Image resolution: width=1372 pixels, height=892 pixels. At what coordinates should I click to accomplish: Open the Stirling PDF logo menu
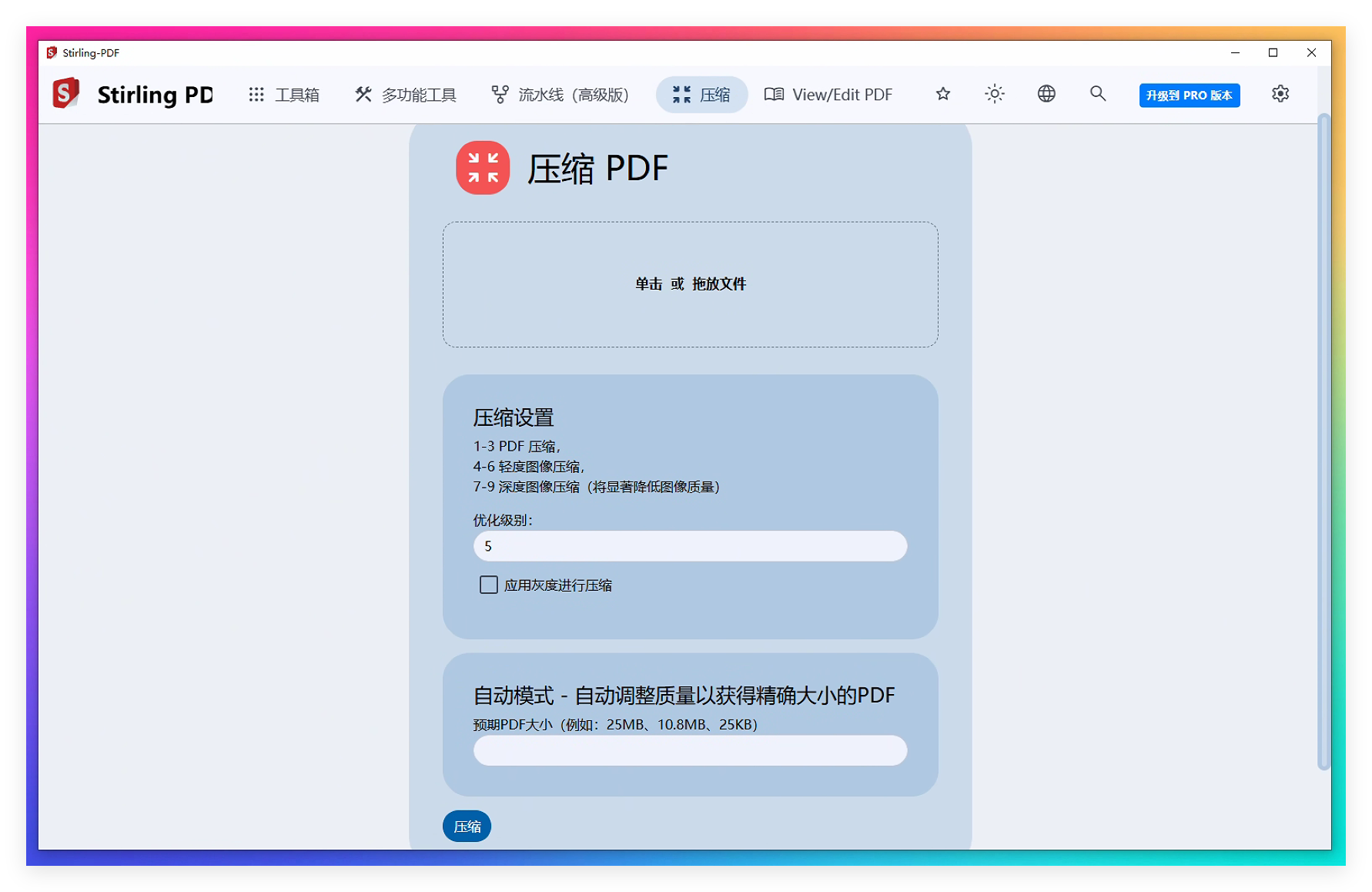coord(65,94)
